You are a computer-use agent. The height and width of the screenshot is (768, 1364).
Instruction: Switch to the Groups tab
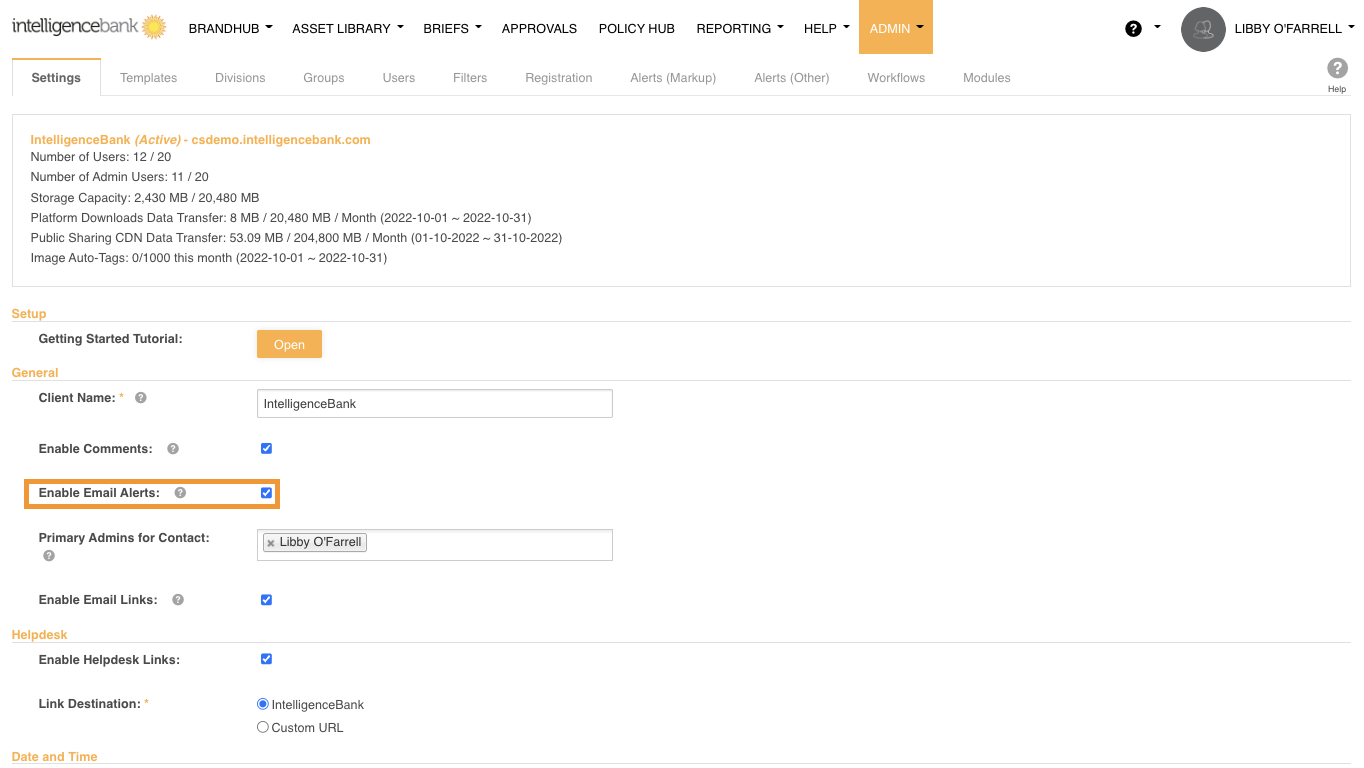click(324, 78)
